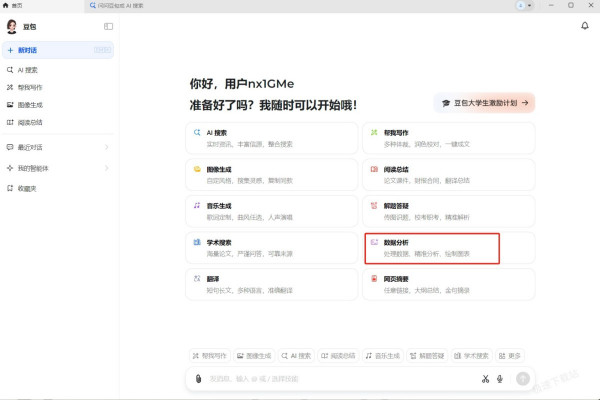Click the scissors screenshot icon
The image size is (600, 400).
point(486,379)
